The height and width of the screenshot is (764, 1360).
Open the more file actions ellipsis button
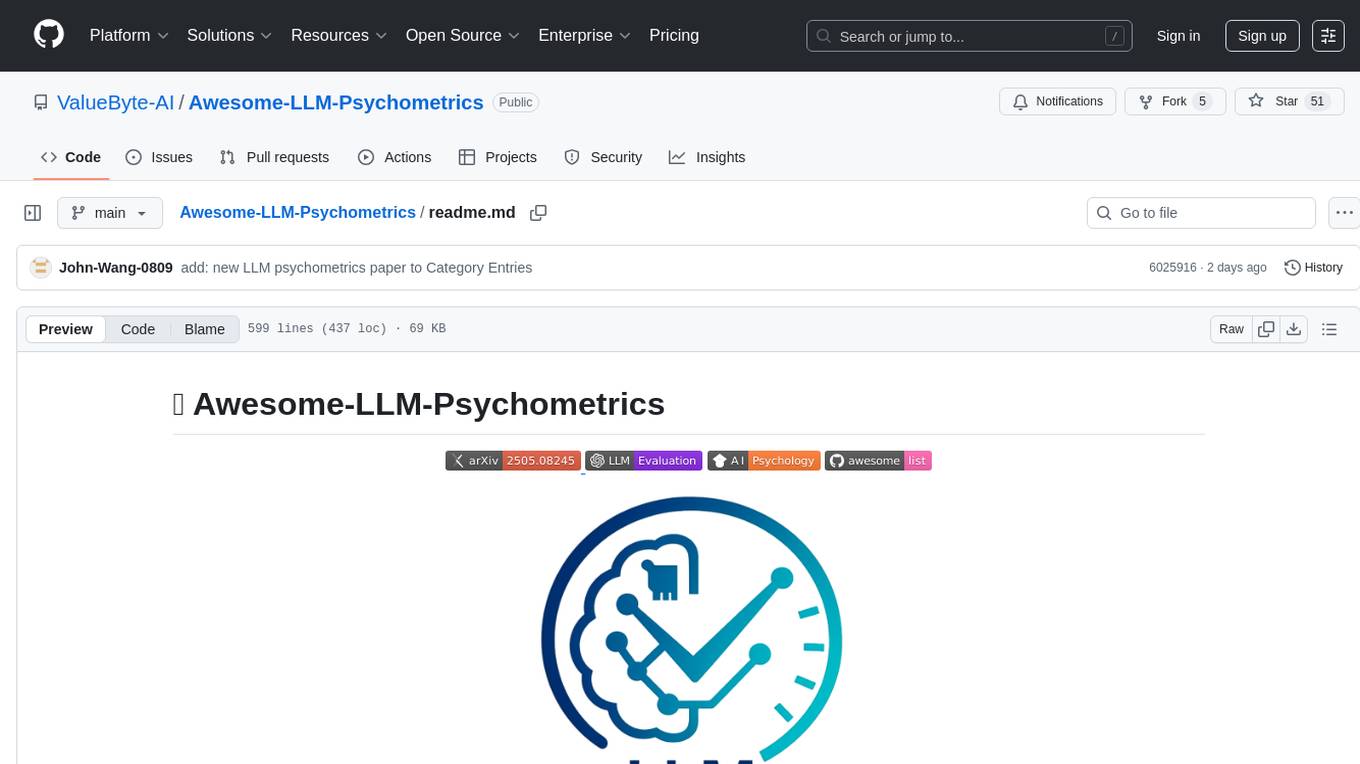(1344, 213)
